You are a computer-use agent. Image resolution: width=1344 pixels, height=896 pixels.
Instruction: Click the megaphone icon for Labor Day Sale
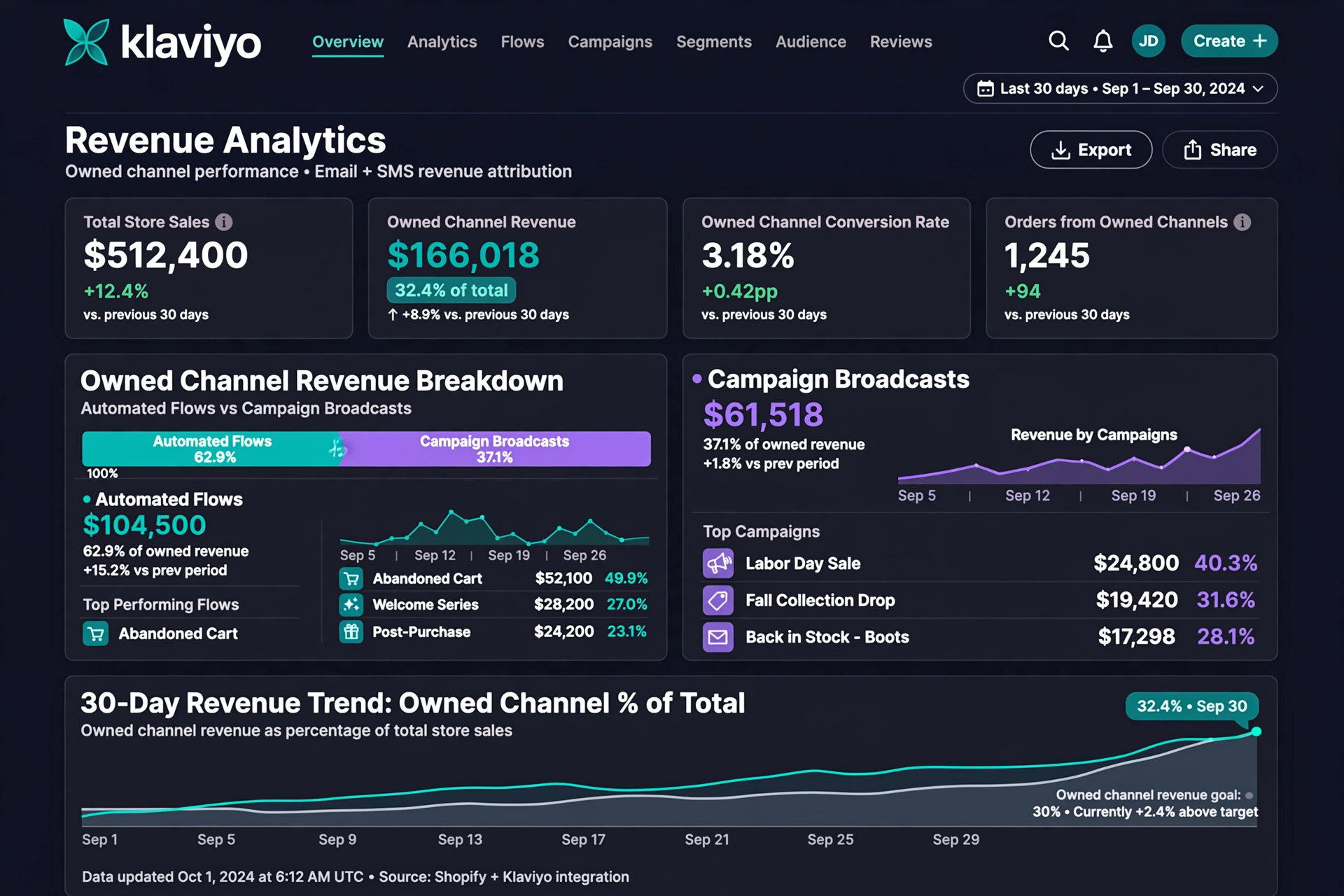coord(718,563)
